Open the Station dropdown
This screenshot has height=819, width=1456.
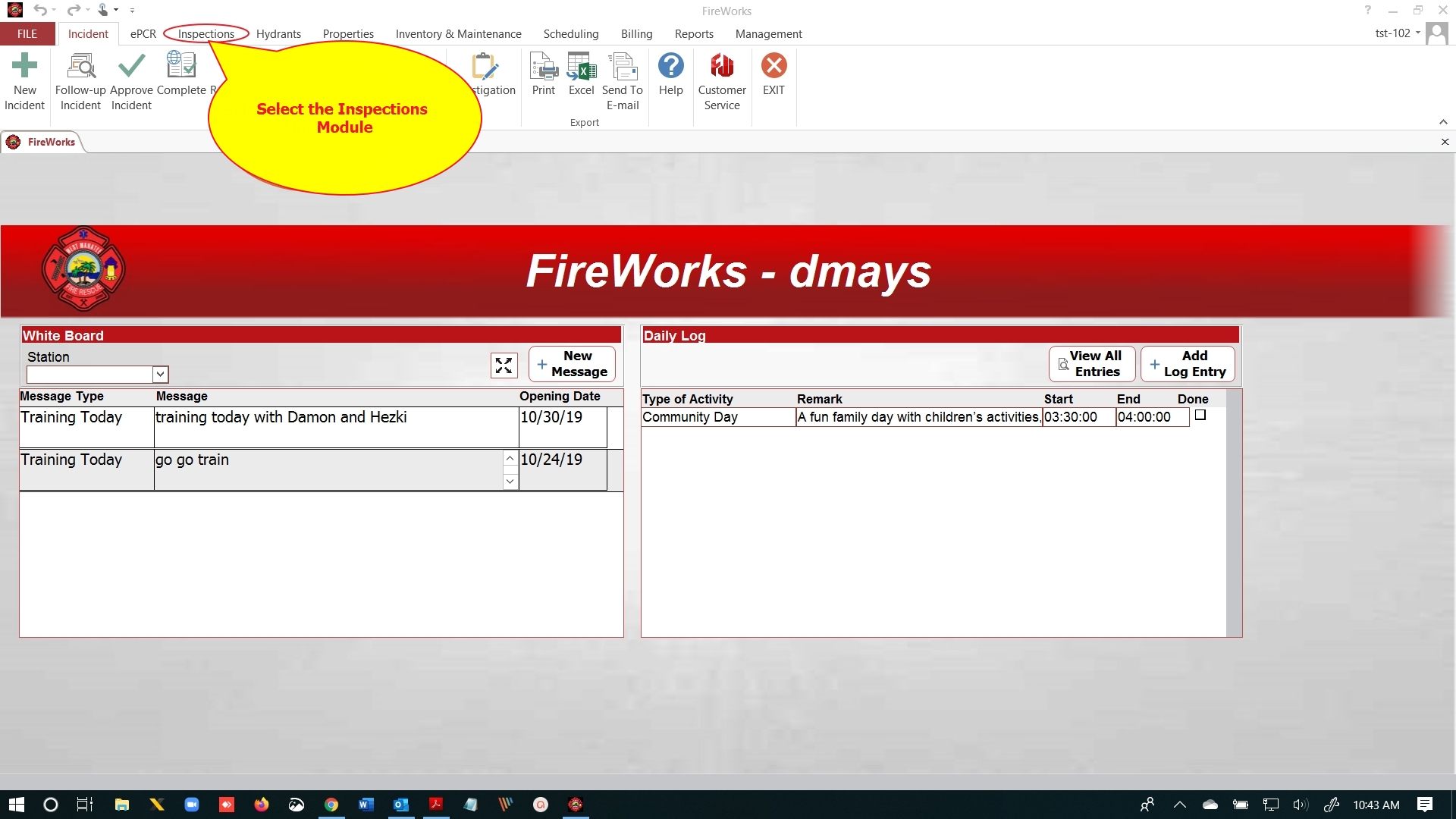pos(160,374)
